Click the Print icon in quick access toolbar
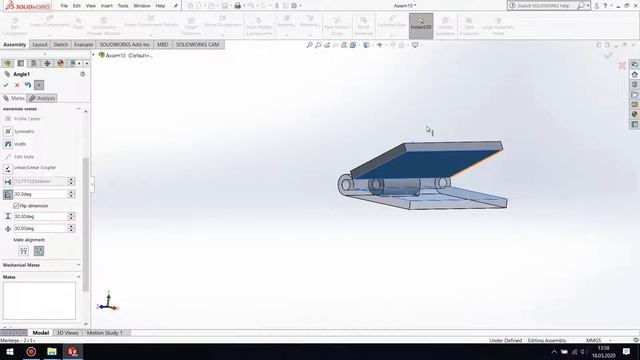 (238, 6)
